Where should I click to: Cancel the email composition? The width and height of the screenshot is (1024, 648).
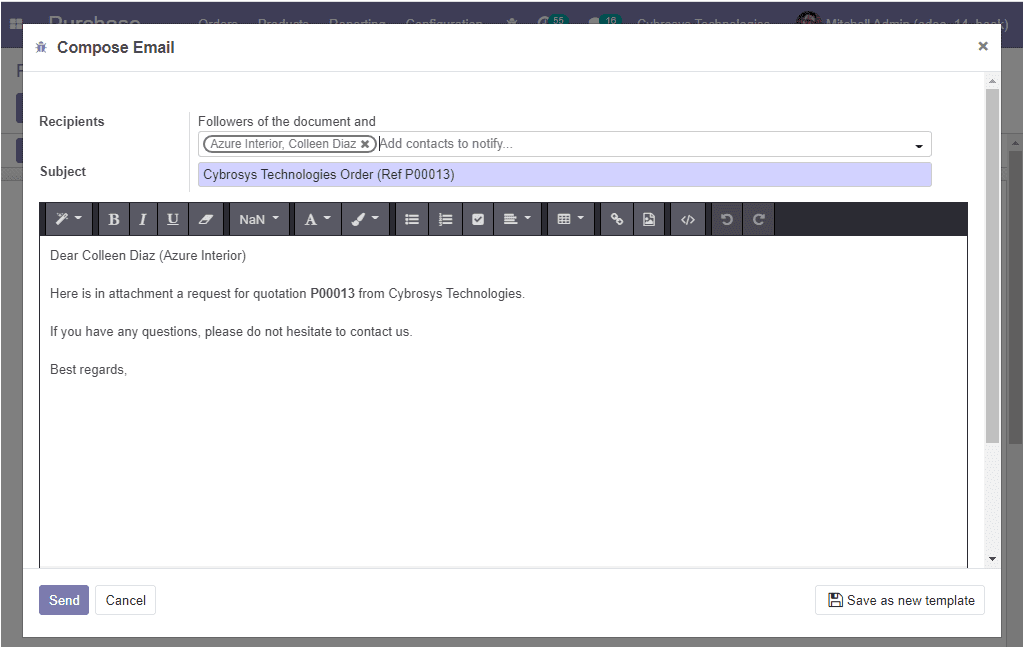125,600
